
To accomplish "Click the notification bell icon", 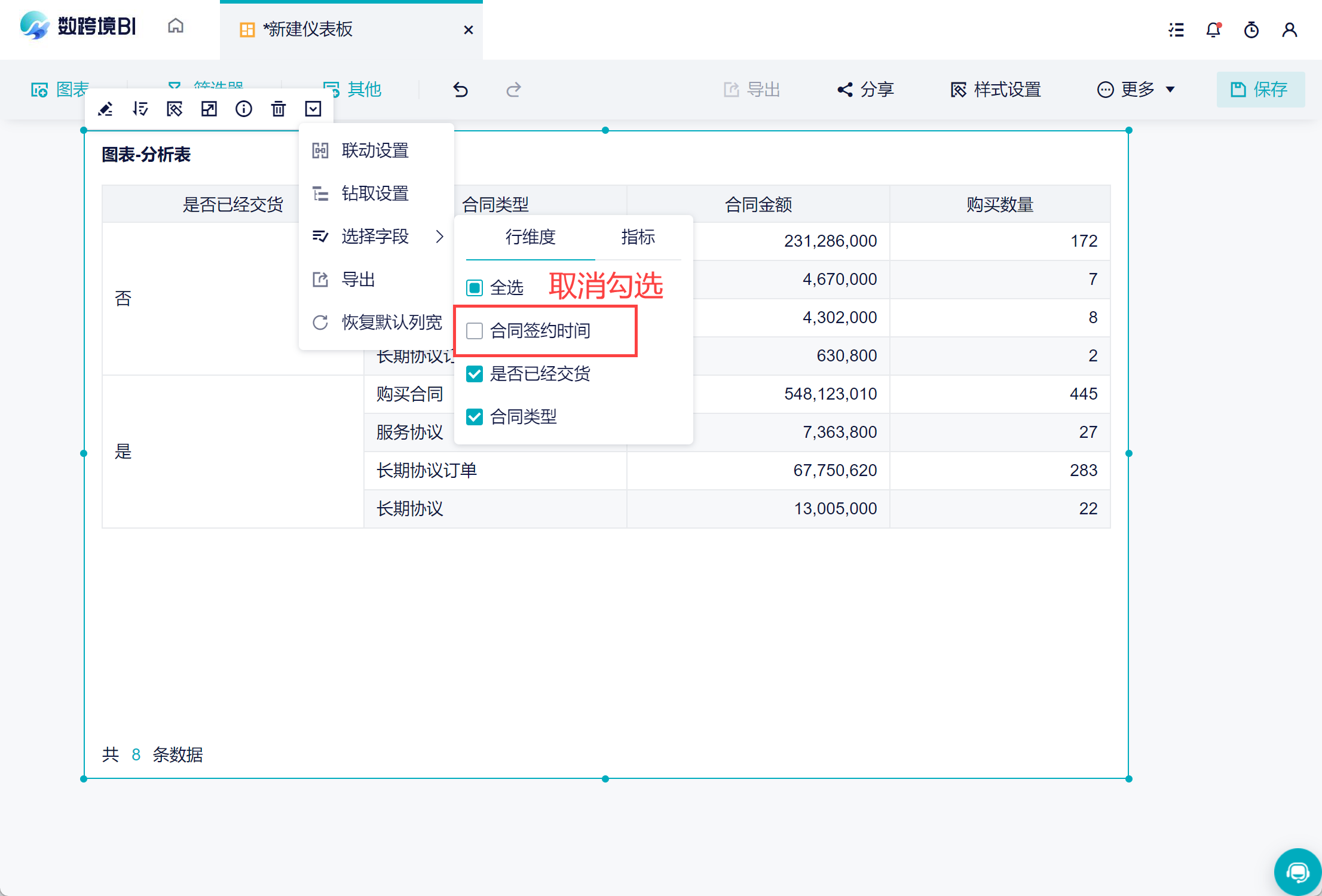I will [1213, 29].
